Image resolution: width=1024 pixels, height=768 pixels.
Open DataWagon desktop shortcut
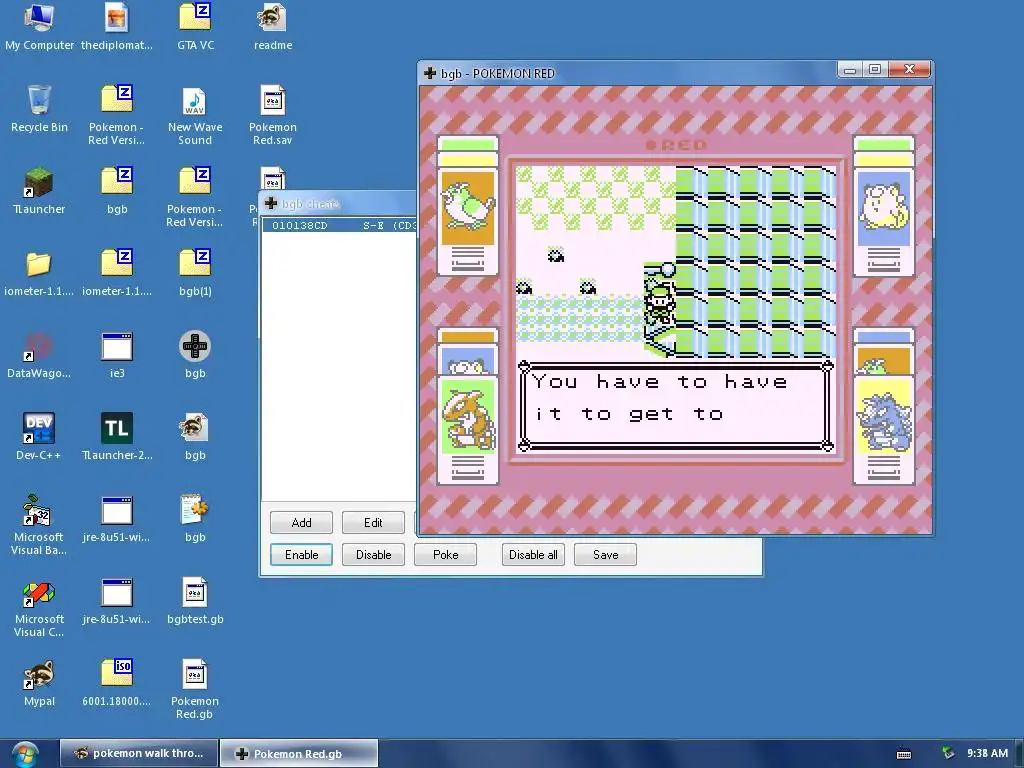39,355
